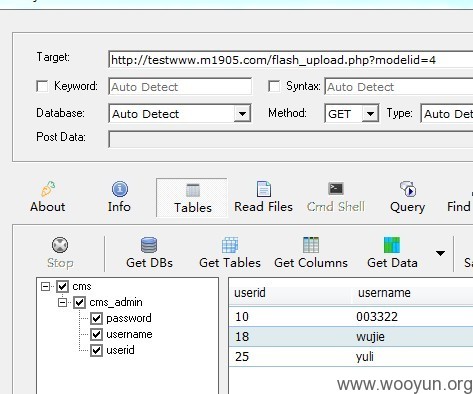This screenshot has height=394, width=473.
Task: Click the userid cell 18
Action: click(x=242, y=336)
